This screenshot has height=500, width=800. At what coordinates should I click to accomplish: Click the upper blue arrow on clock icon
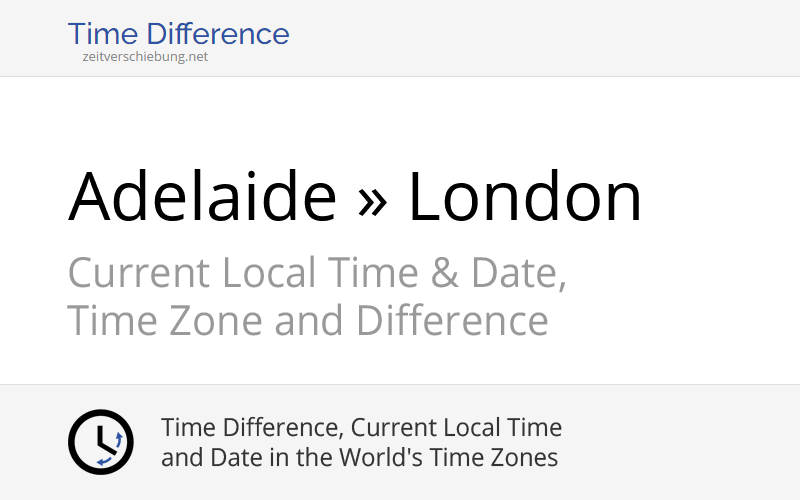tap(119, 440)
